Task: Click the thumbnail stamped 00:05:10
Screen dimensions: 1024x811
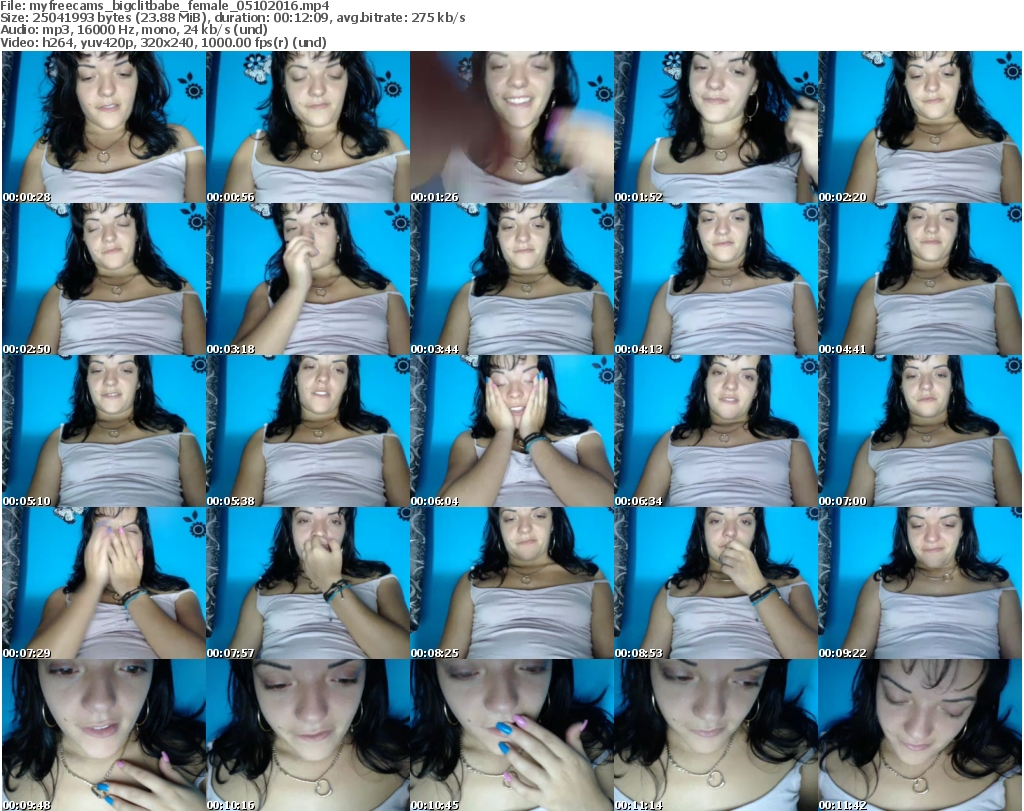Action: pyautogui.click(x=104, y=431)
